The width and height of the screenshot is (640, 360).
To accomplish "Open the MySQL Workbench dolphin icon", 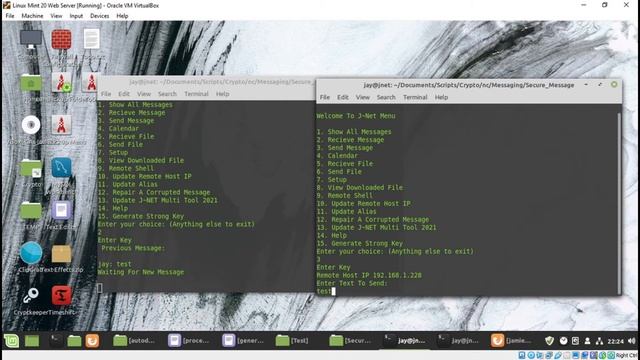I will pyautogui.click(x=62, y=168).
